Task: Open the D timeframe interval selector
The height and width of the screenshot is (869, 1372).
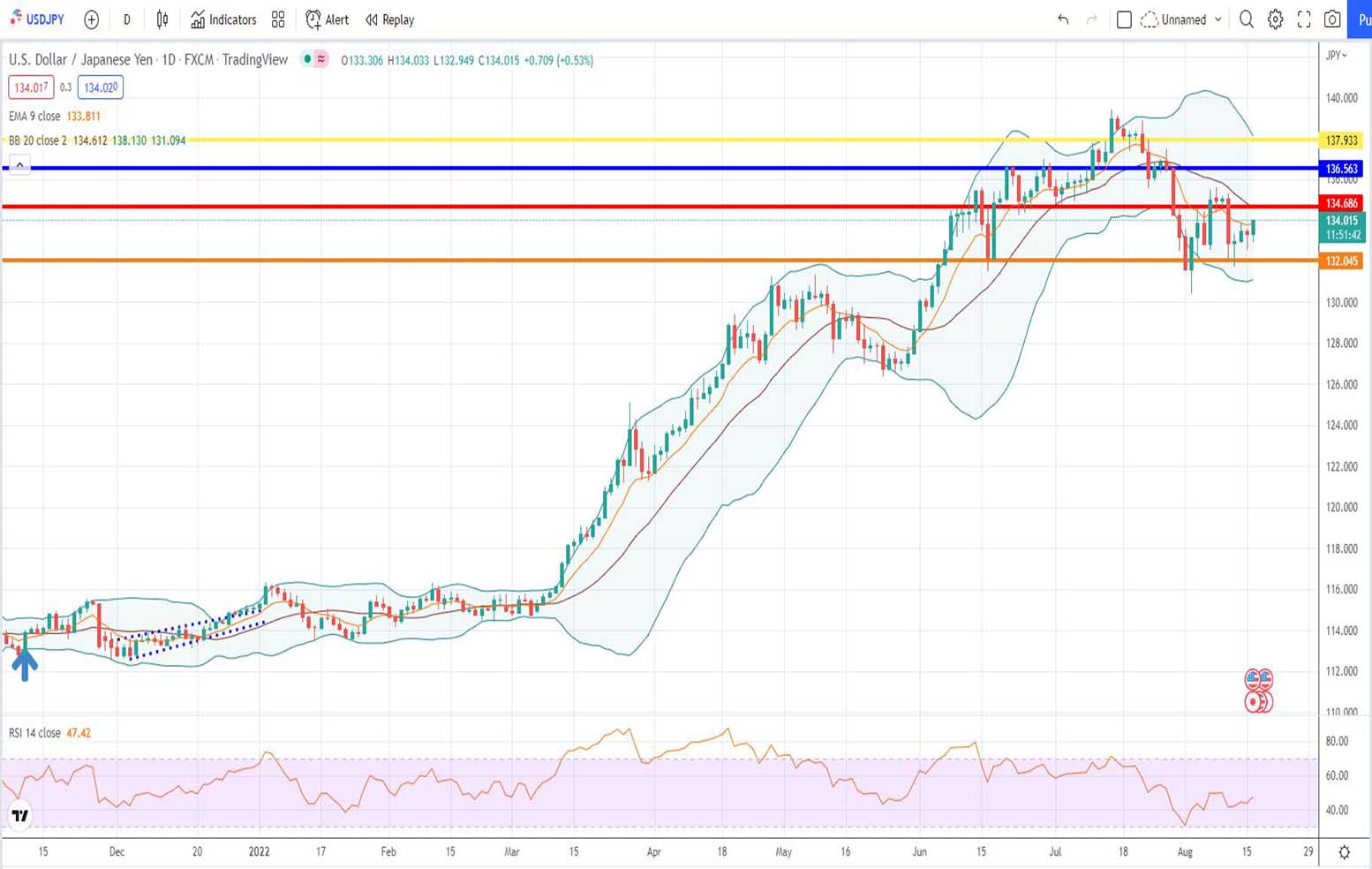Action: point(126,19)
